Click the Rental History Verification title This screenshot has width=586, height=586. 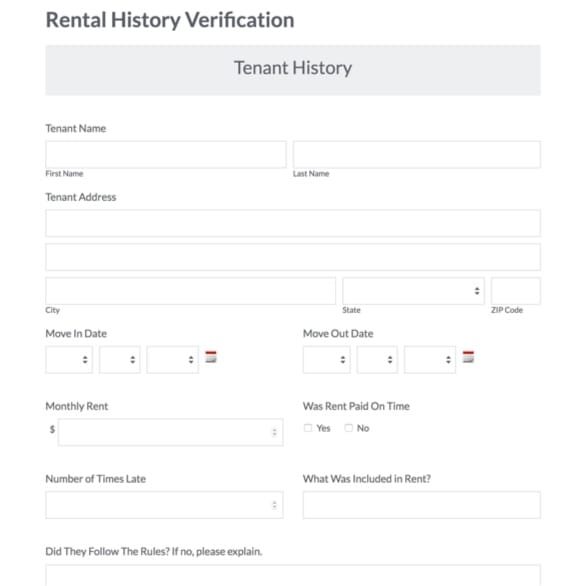pyautogui.click(x=170, y=20)
